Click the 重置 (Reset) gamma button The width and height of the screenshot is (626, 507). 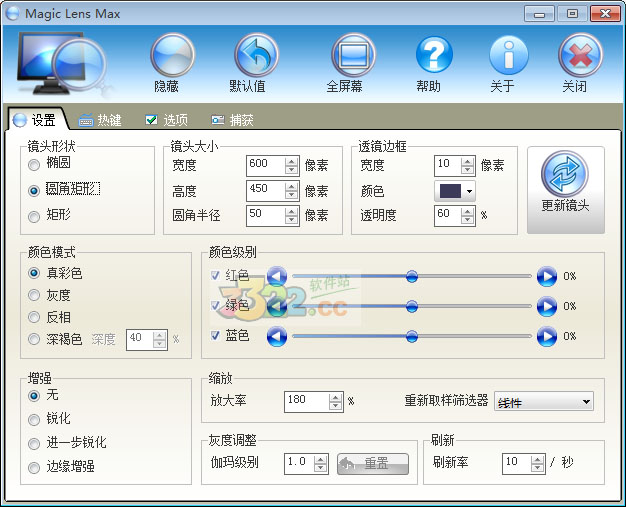[373, 463]
